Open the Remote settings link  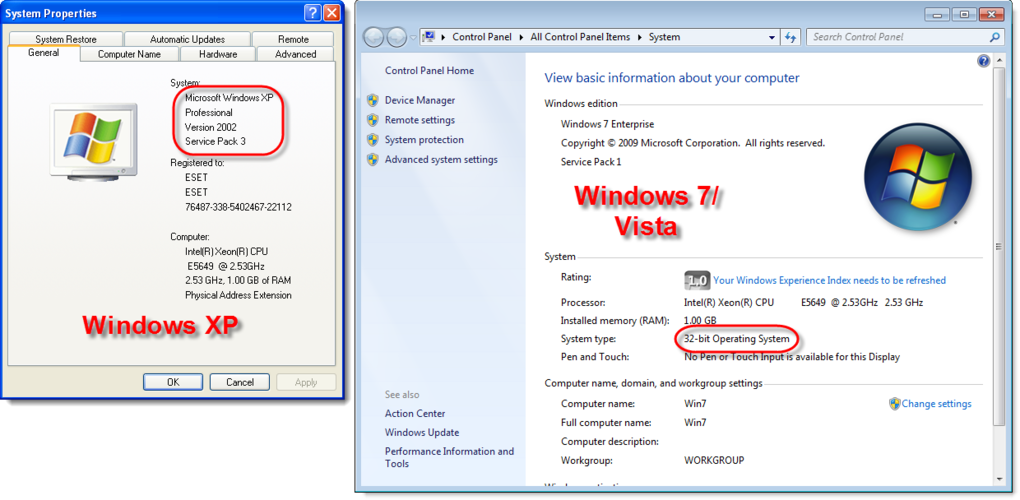point(420,120)
